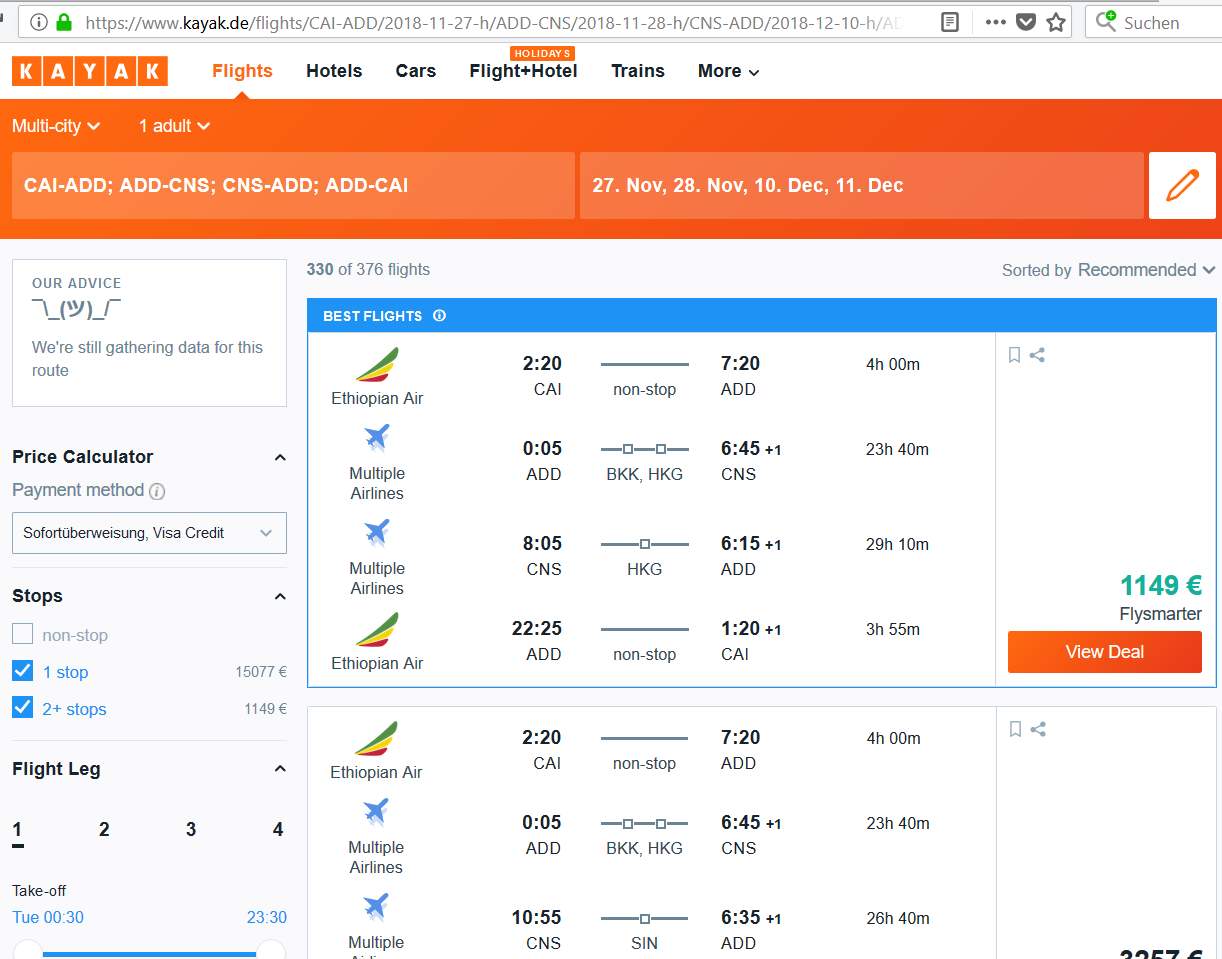Uncheck the 1 stop filter
The image size is (1222, 959).
(23, 671)
